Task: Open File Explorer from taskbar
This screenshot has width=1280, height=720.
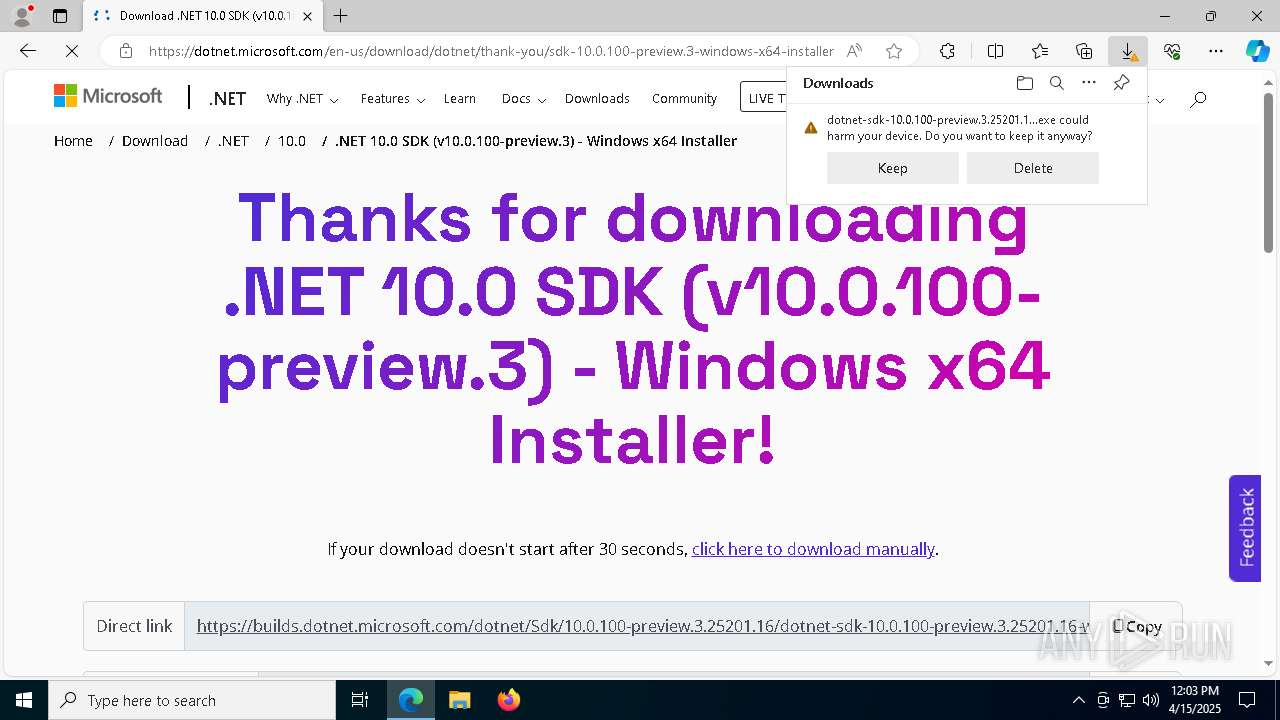Action: click(459, 700)
